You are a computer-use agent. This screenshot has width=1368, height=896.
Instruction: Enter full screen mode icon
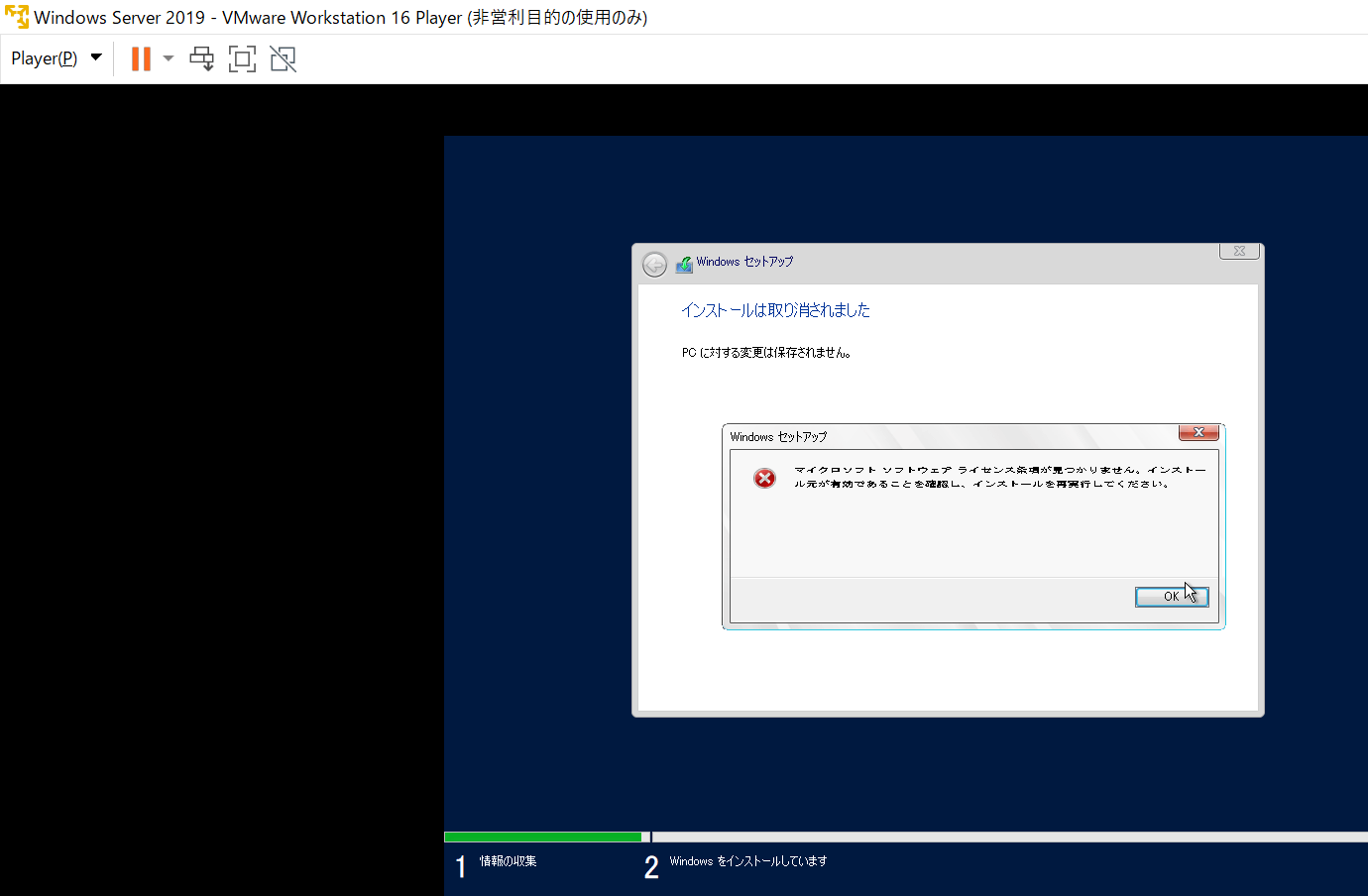click(242, 58)
